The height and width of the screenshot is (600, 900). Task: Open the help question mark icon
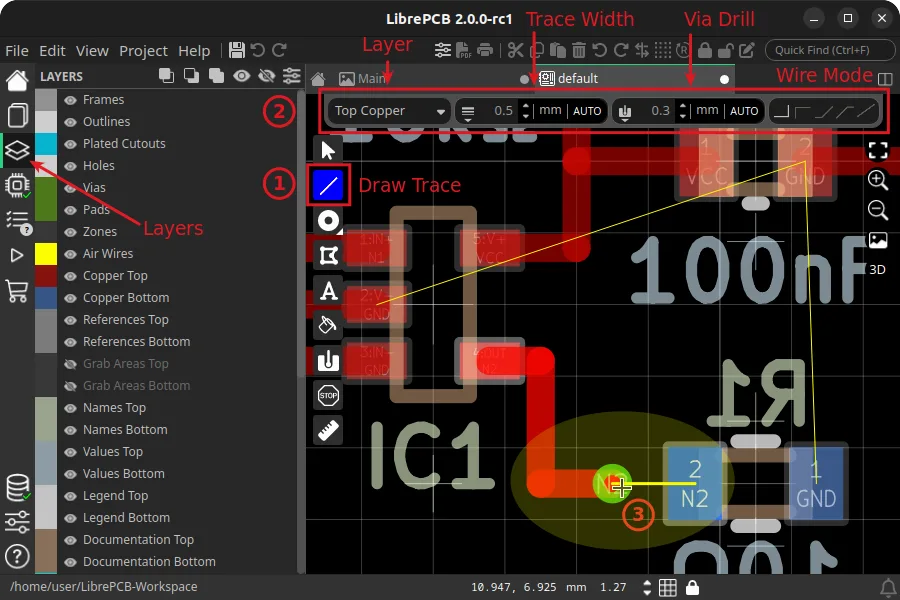coord(17,556)
